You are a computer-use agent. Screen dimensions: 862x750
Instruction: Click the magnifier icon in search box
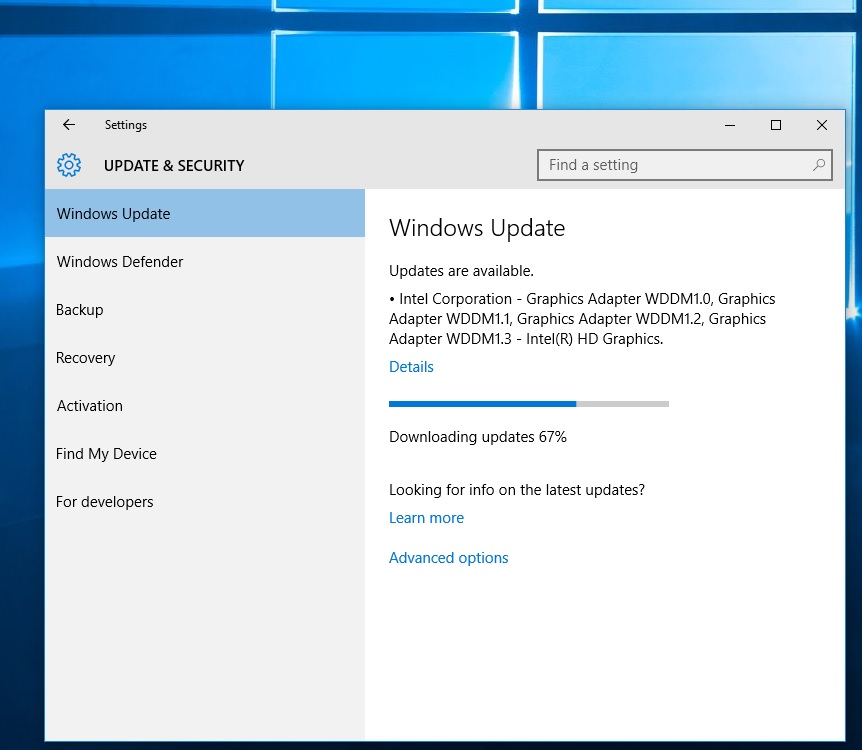click(x=819, y=165)
